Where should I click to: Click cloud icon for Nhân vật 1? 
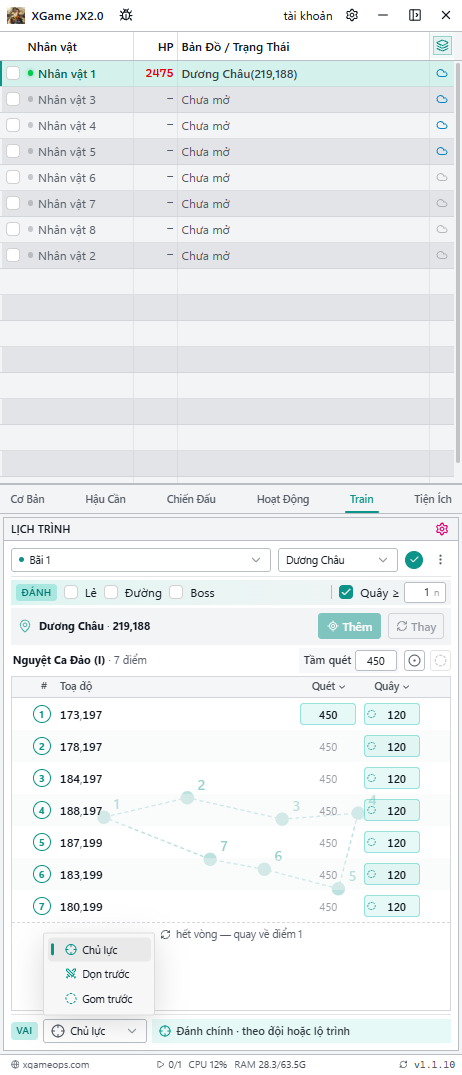coord(442,73)
